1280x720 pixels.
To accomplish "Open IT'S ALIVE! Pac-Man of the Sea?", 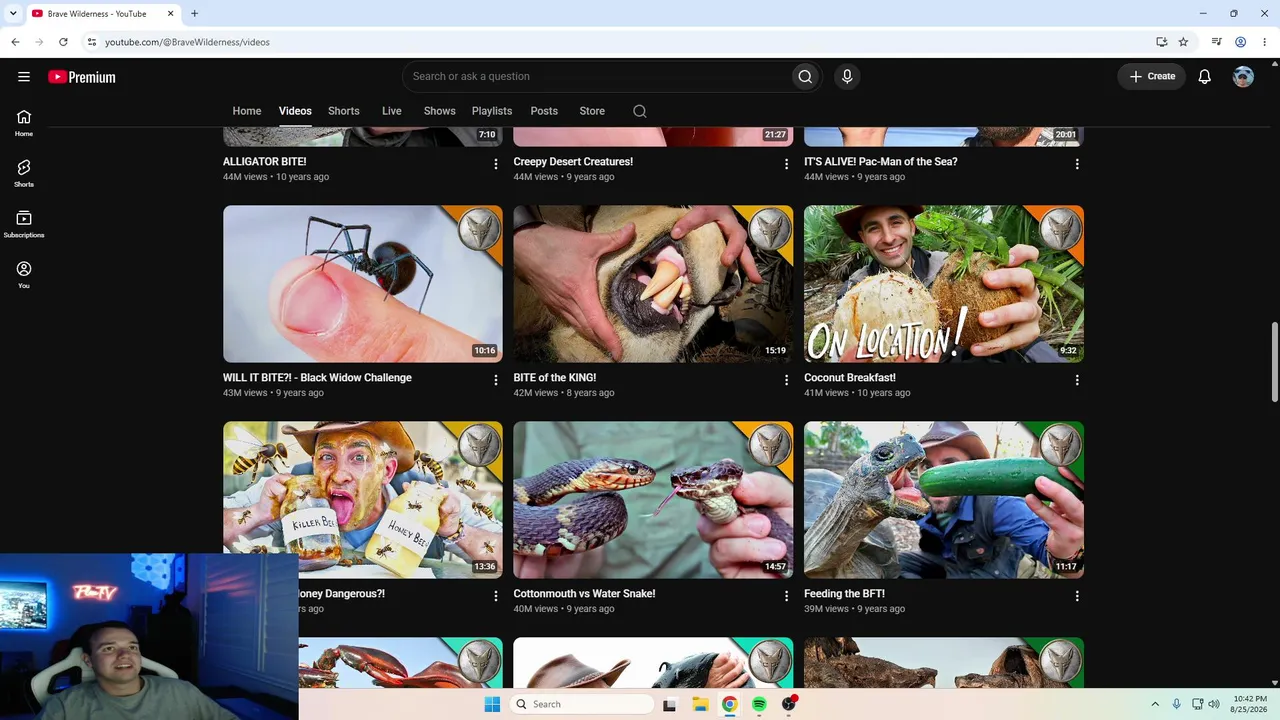I will pos(881,162).
